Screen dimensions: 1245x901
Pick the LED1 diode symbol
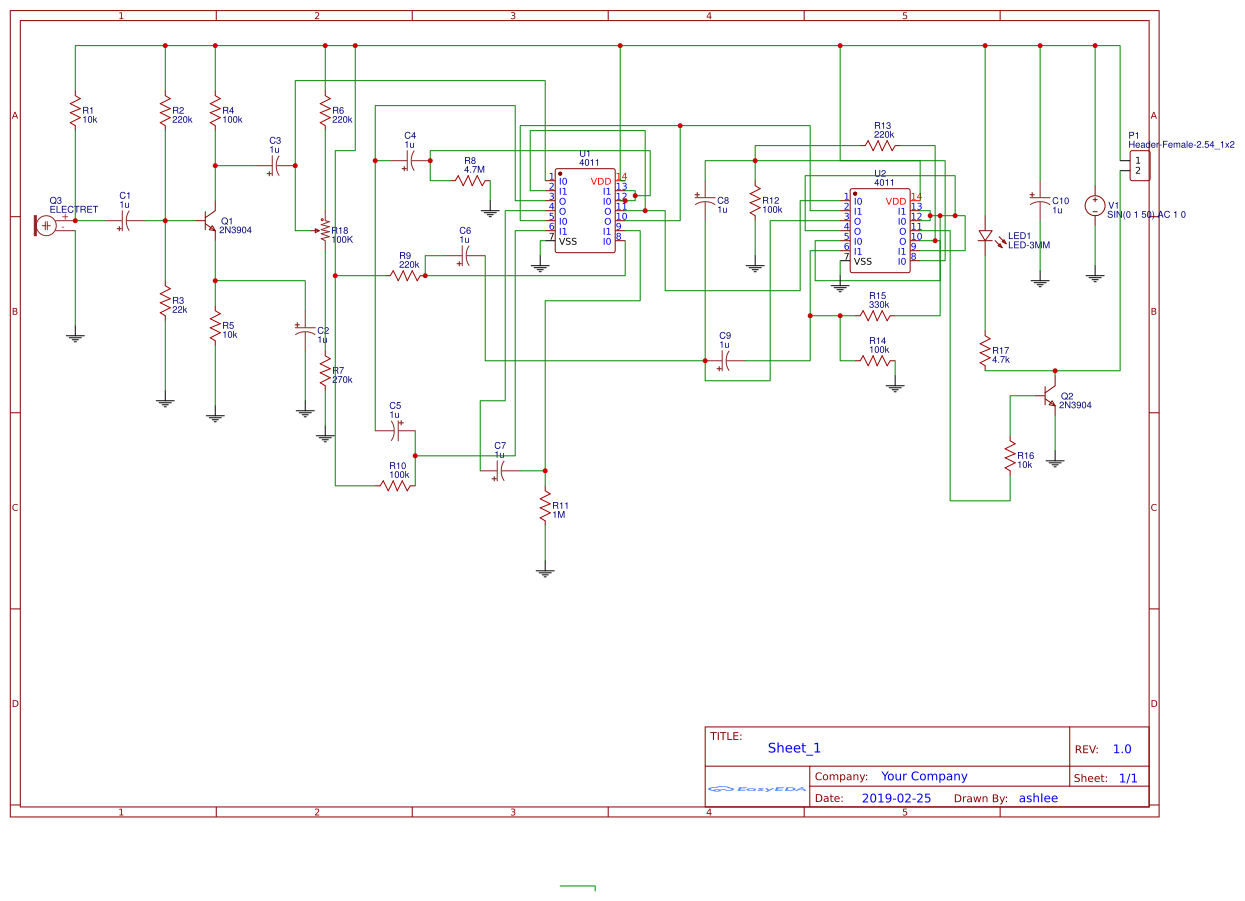[x=985, y=237]
